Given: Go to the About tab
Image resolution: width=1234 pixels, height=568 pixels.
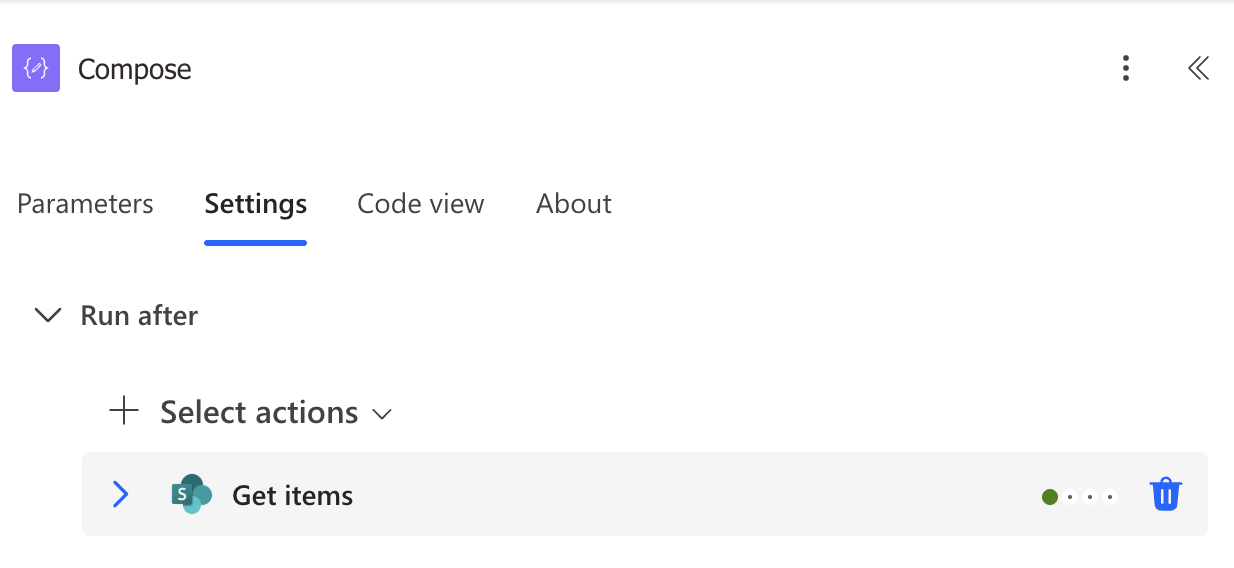Looking at the screenshot, I should 574,204.
